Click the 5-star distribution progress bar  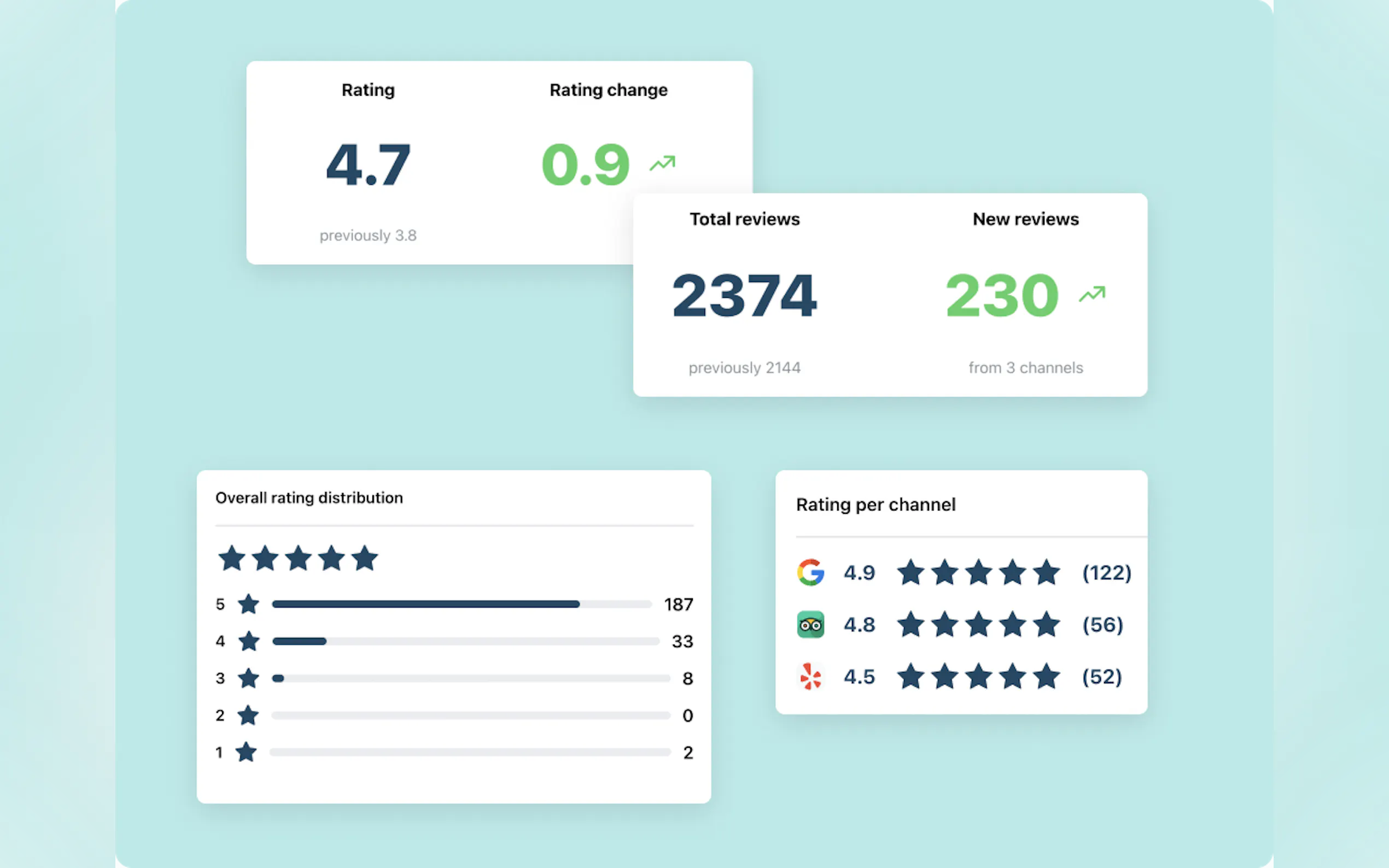point(462,604)
